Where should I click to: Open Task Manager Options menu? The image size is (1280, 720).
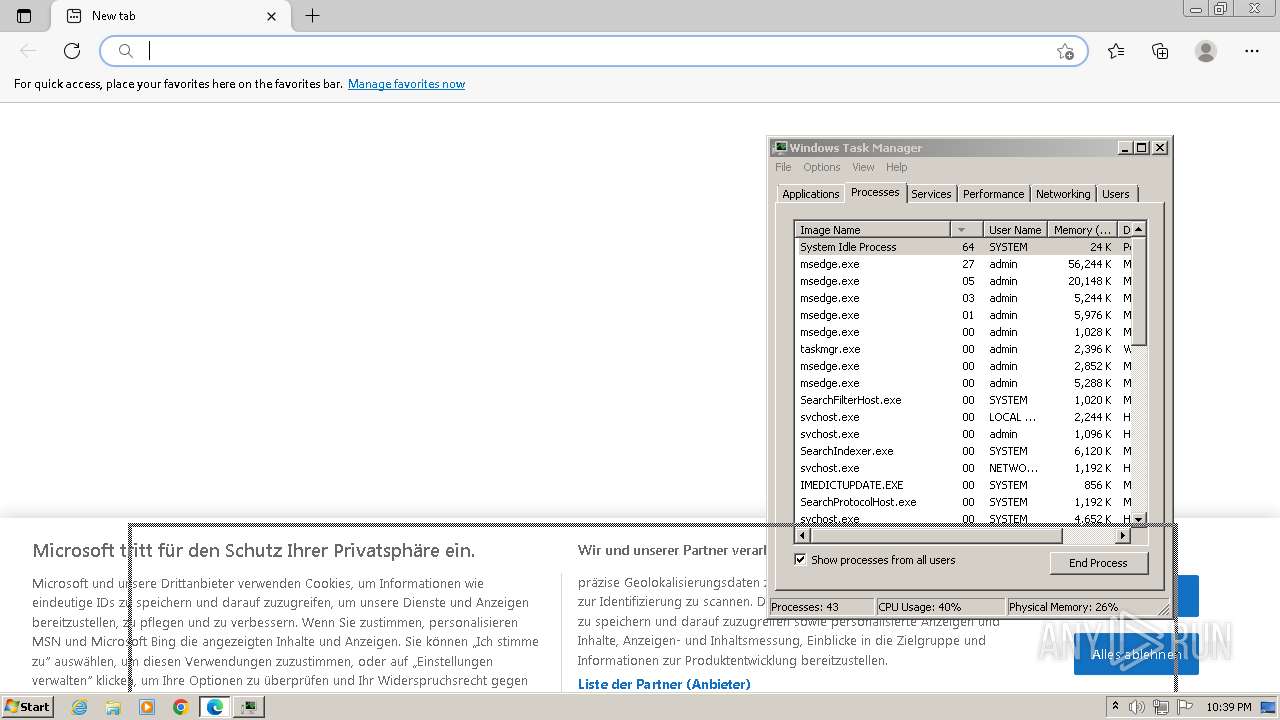821,167
